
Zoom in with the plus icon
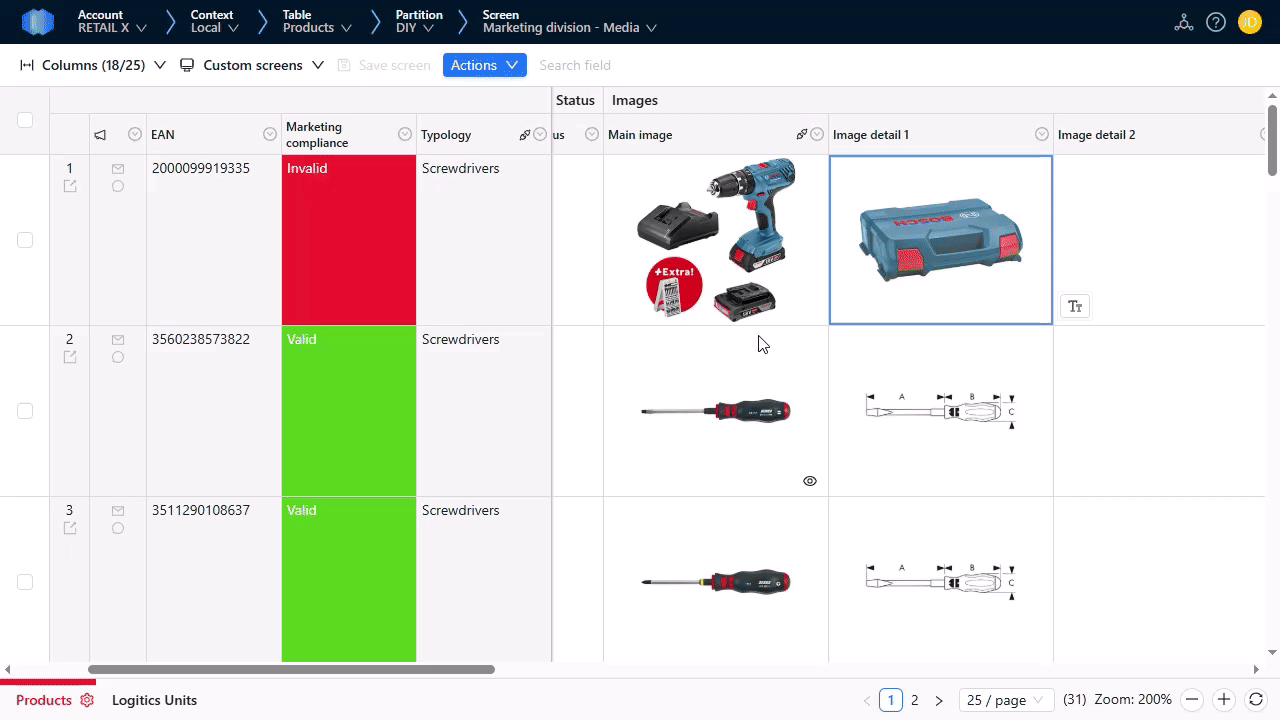(1223, 700)
